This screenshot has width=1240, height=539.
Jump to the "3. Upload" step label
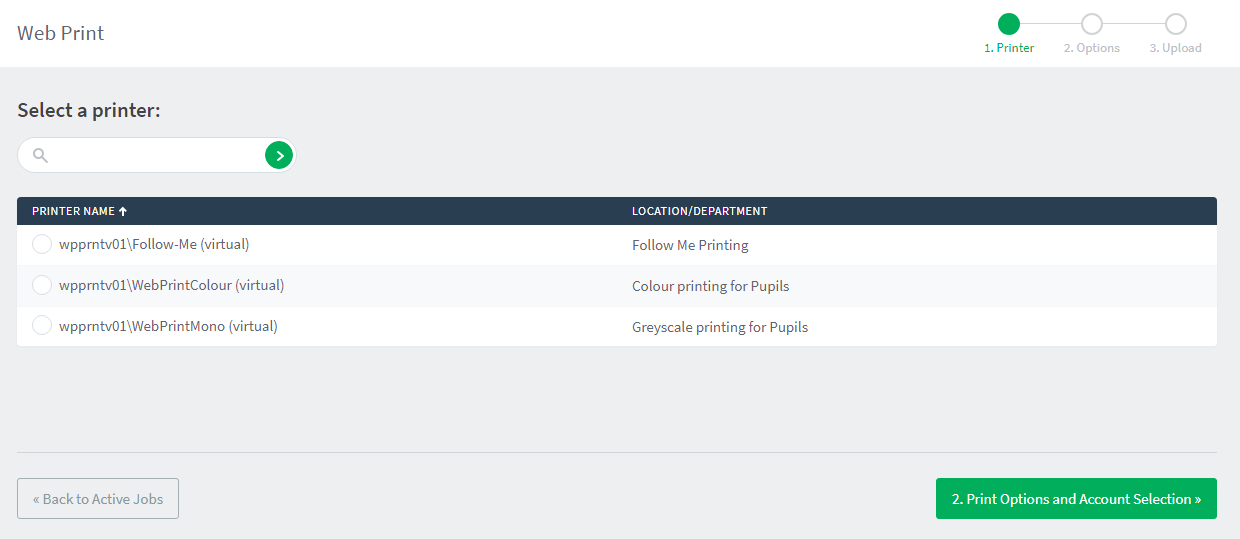1175,48
